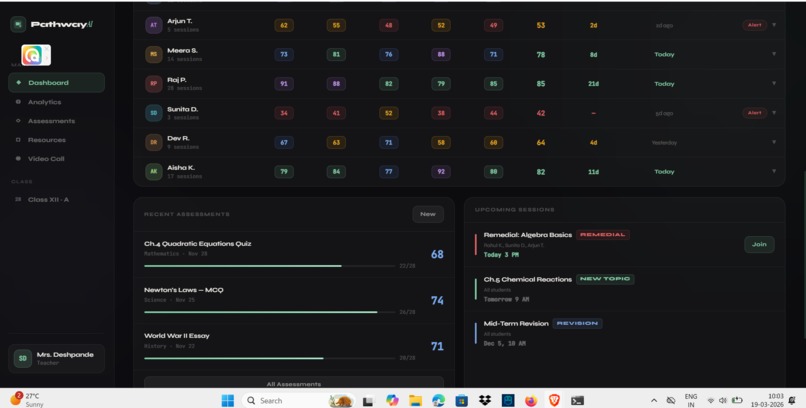
Task: Join the Remedial Algebra Basics session
Action: coord(759,245)
